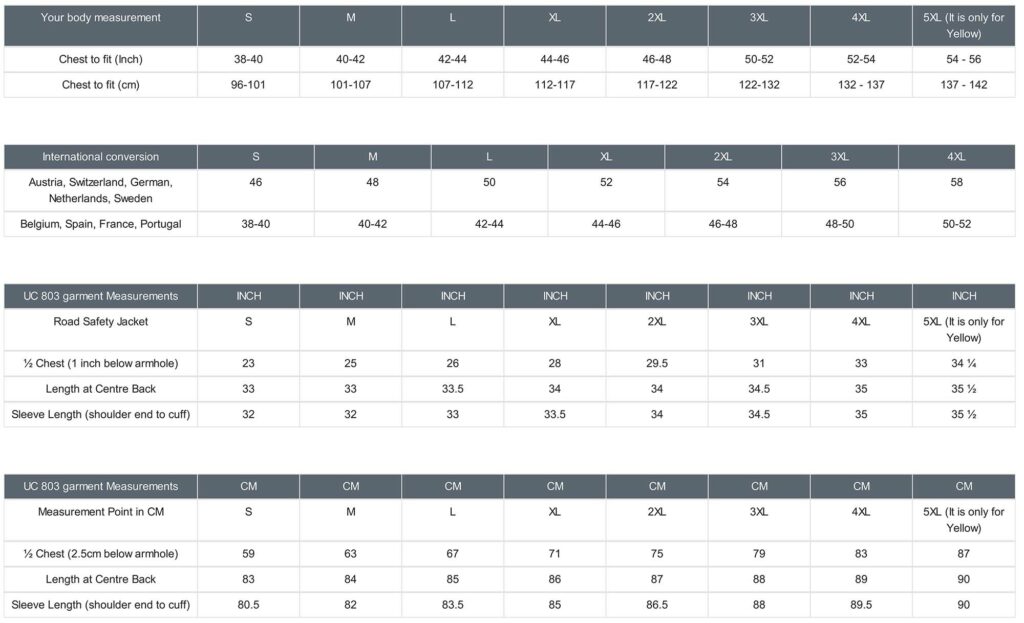Select the 54 - 56 chest inch cell
The height and width of the screenshot is (623, 1024).
(x=963, y=60)
